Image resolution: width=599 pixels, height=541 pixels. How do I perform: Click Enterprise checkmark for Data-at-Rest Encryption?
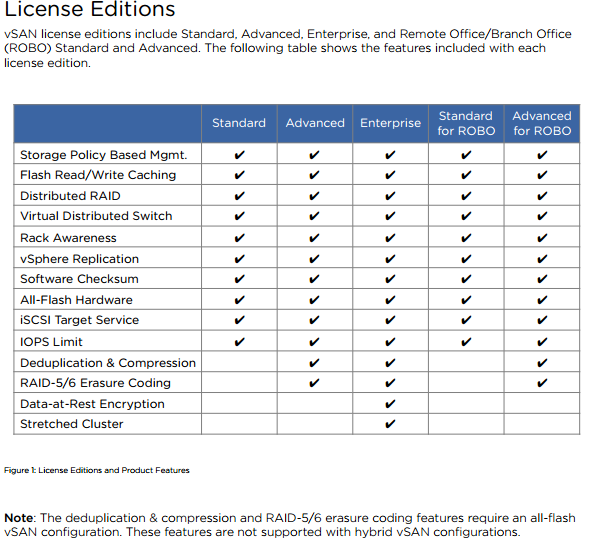[390, 403]
